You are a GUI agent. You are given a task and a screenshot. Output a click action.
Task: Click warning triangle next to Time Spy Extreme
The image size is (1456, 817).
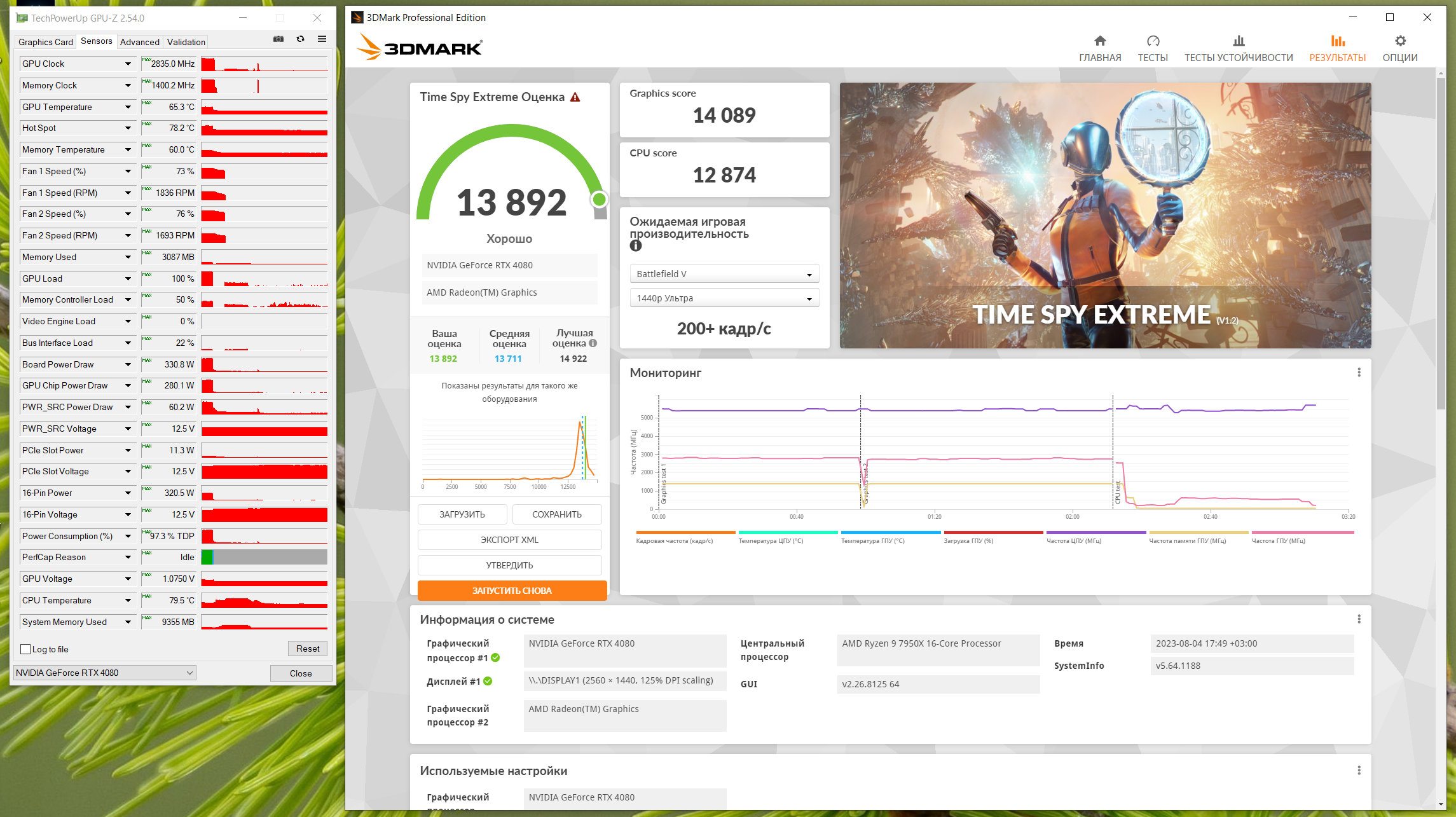pyautogui.click(x=575, y=97)
